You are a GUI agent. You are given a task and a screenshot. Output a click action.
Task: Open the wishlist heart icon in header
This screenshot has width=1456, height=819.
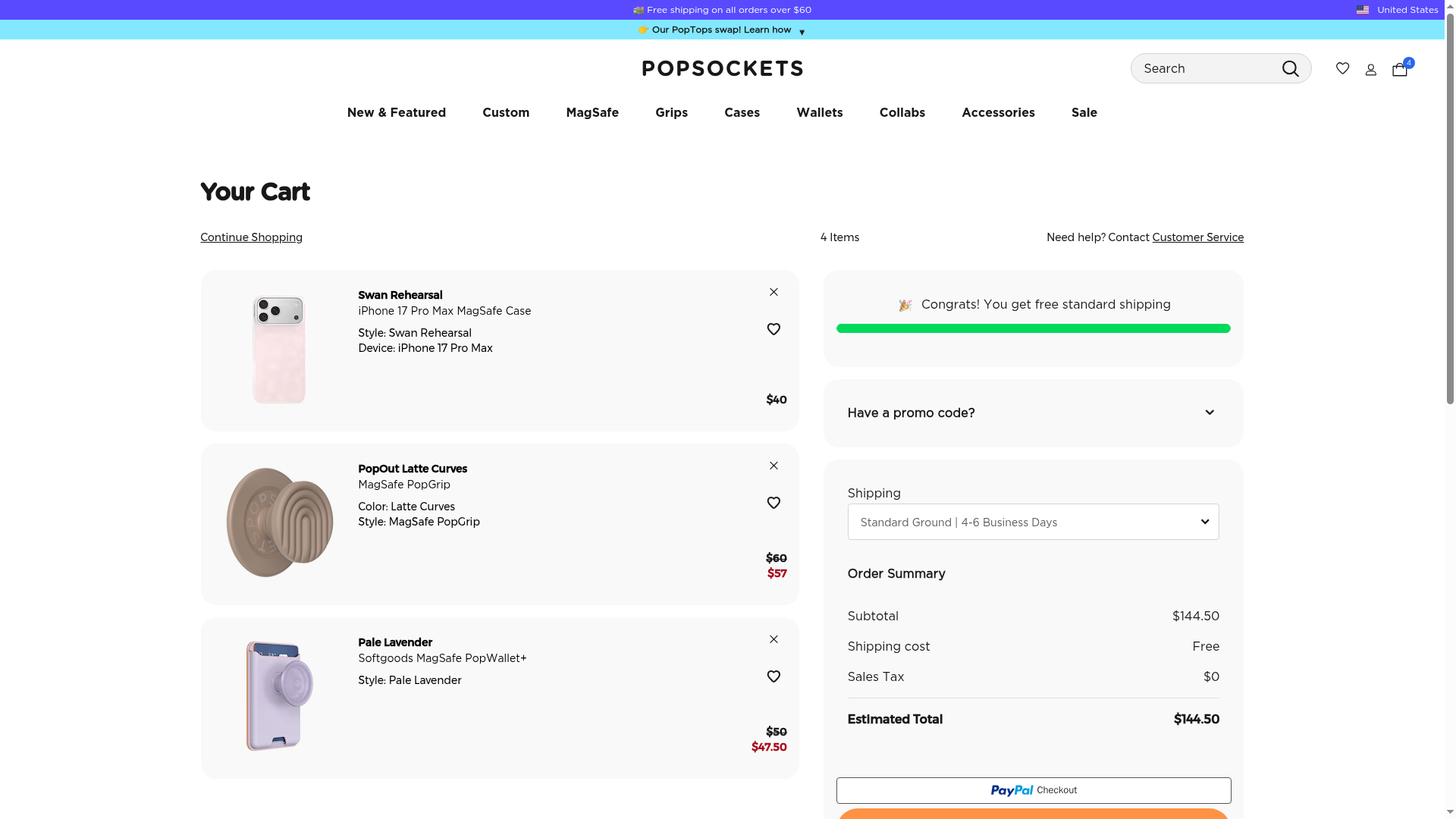(1342, 68)
